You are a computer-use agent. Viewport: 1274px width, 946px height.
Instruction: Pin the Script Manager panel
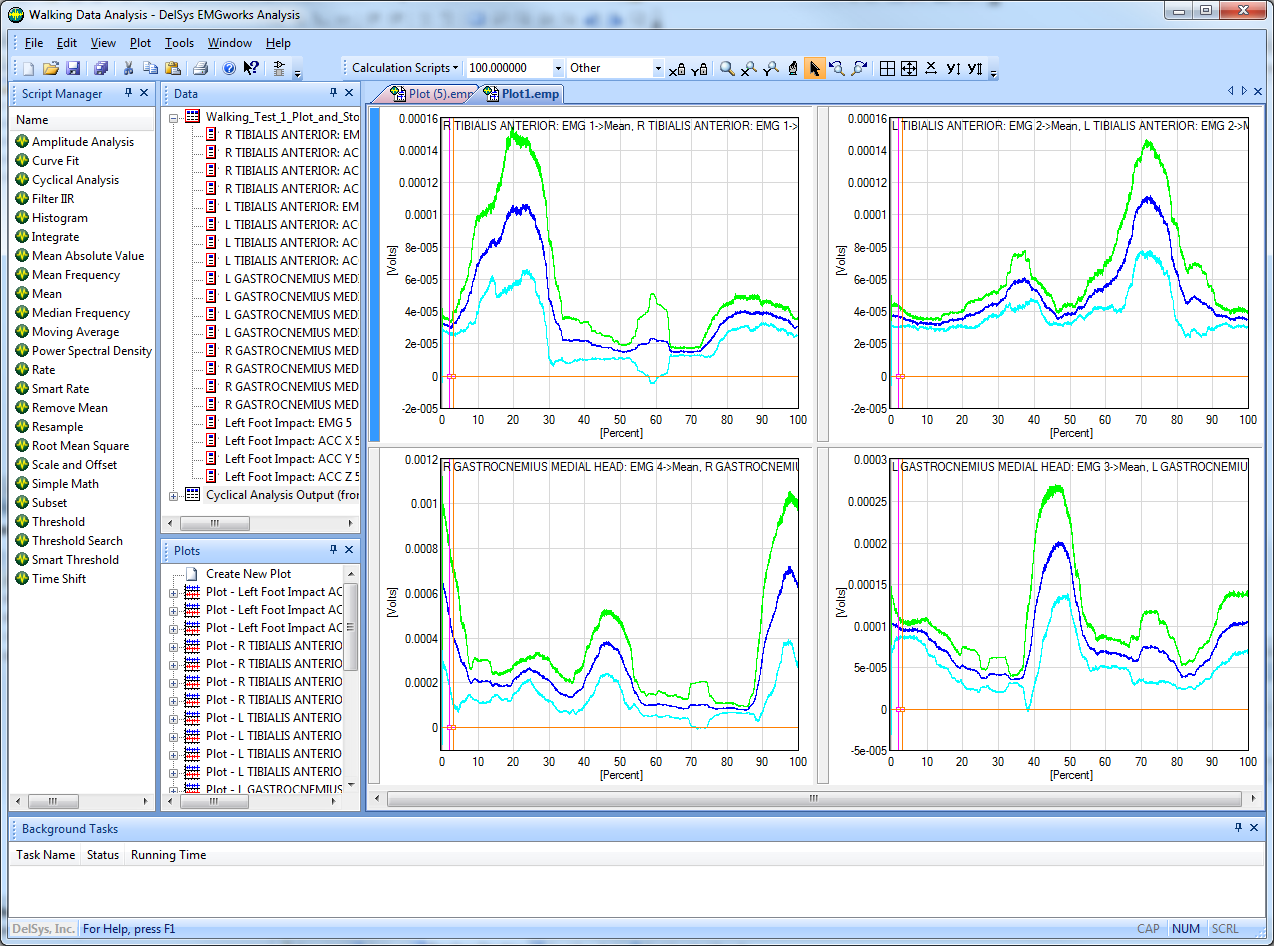(128, 93)
